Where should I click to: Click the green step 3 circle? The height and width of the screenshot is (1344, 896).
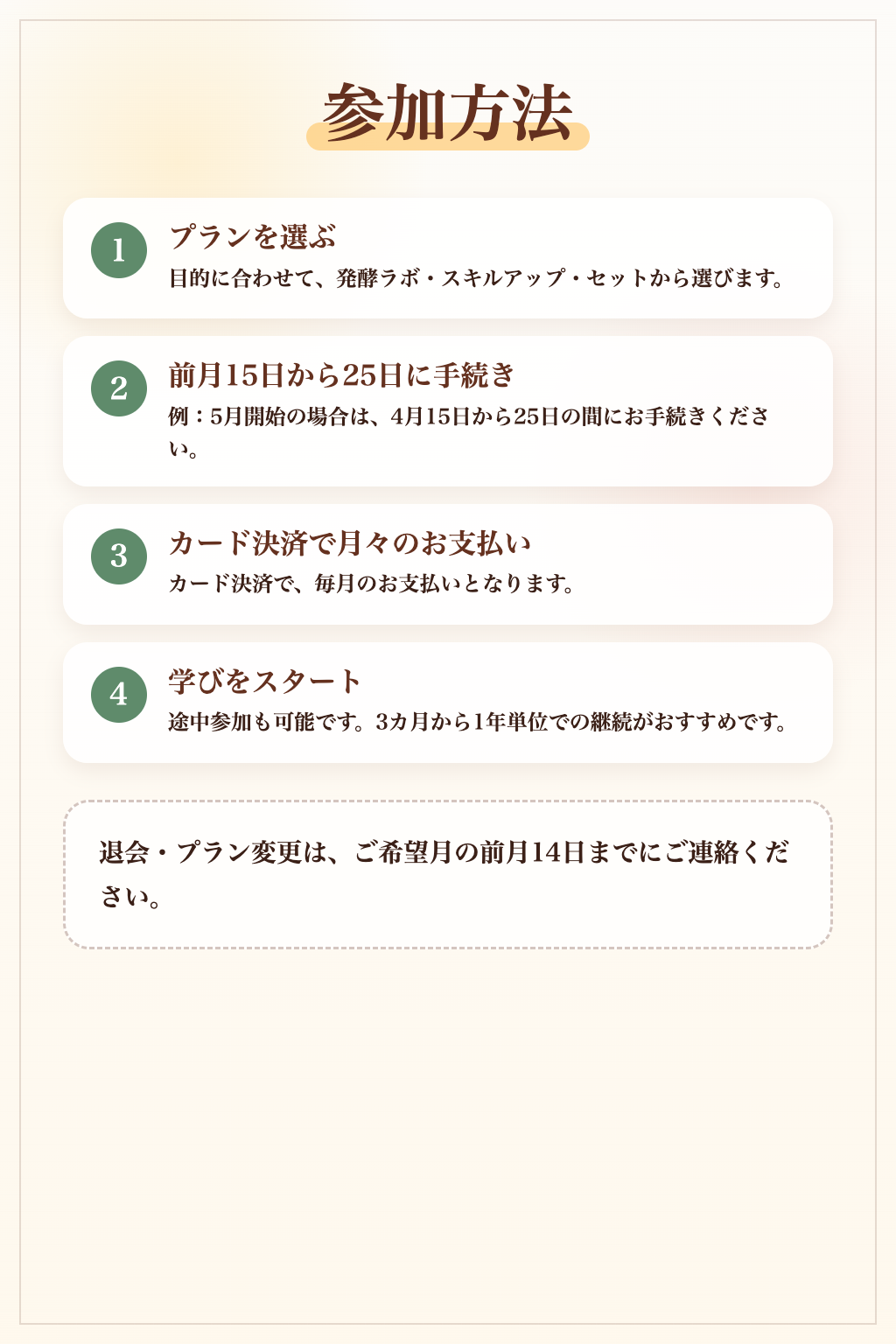point(119,556)
